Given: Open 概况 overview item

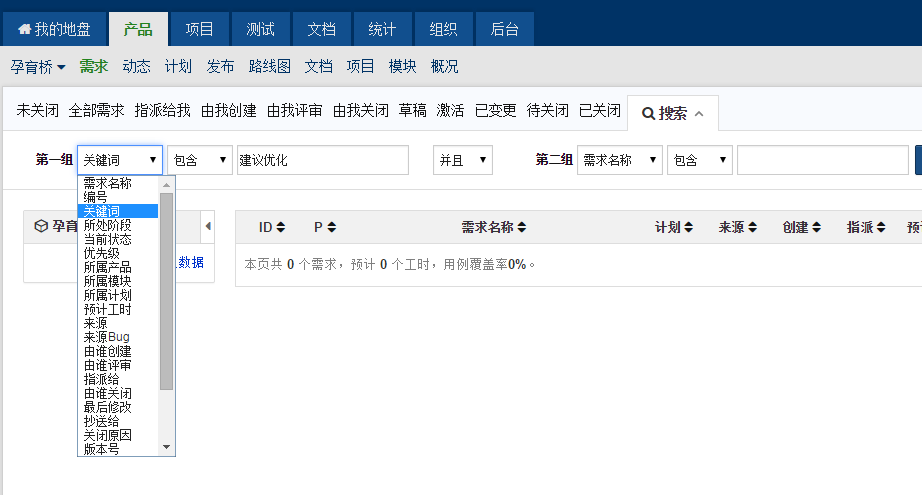Looking at the screenshot, I should coord(445,66).
